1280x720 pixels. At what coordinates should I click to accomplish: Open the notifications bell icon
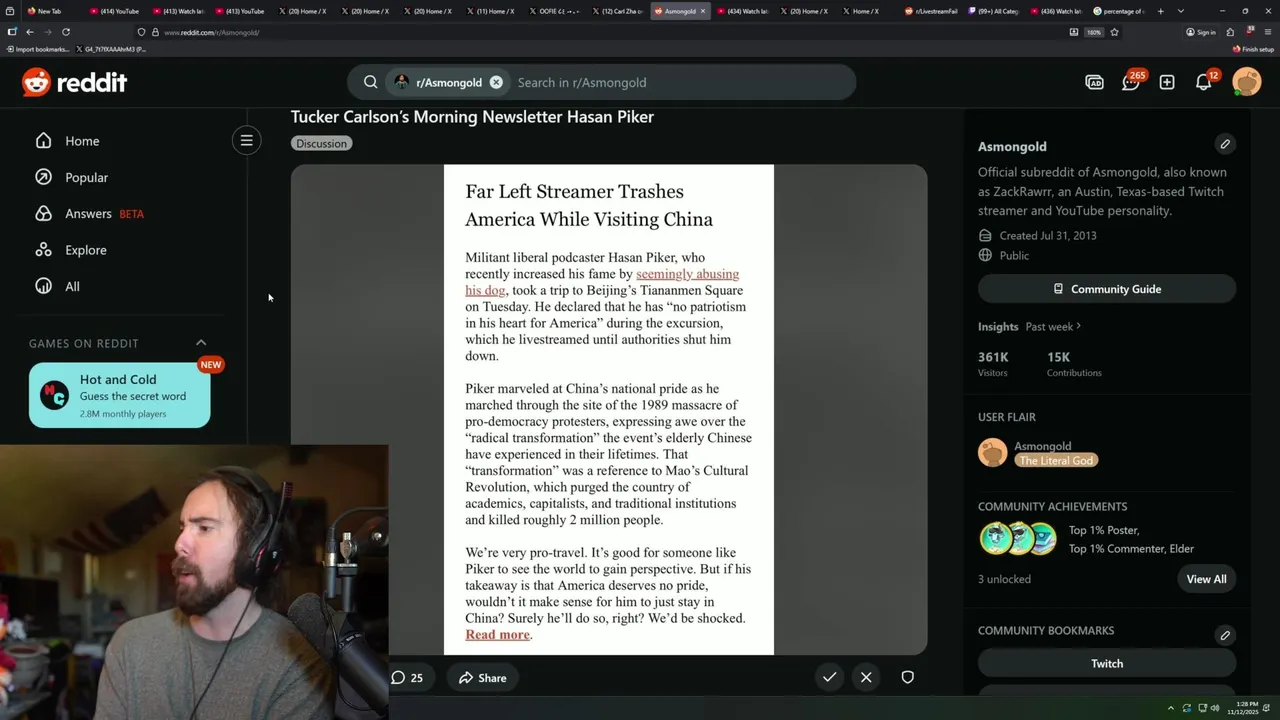pyautogui.click(x=1204, y=82)
